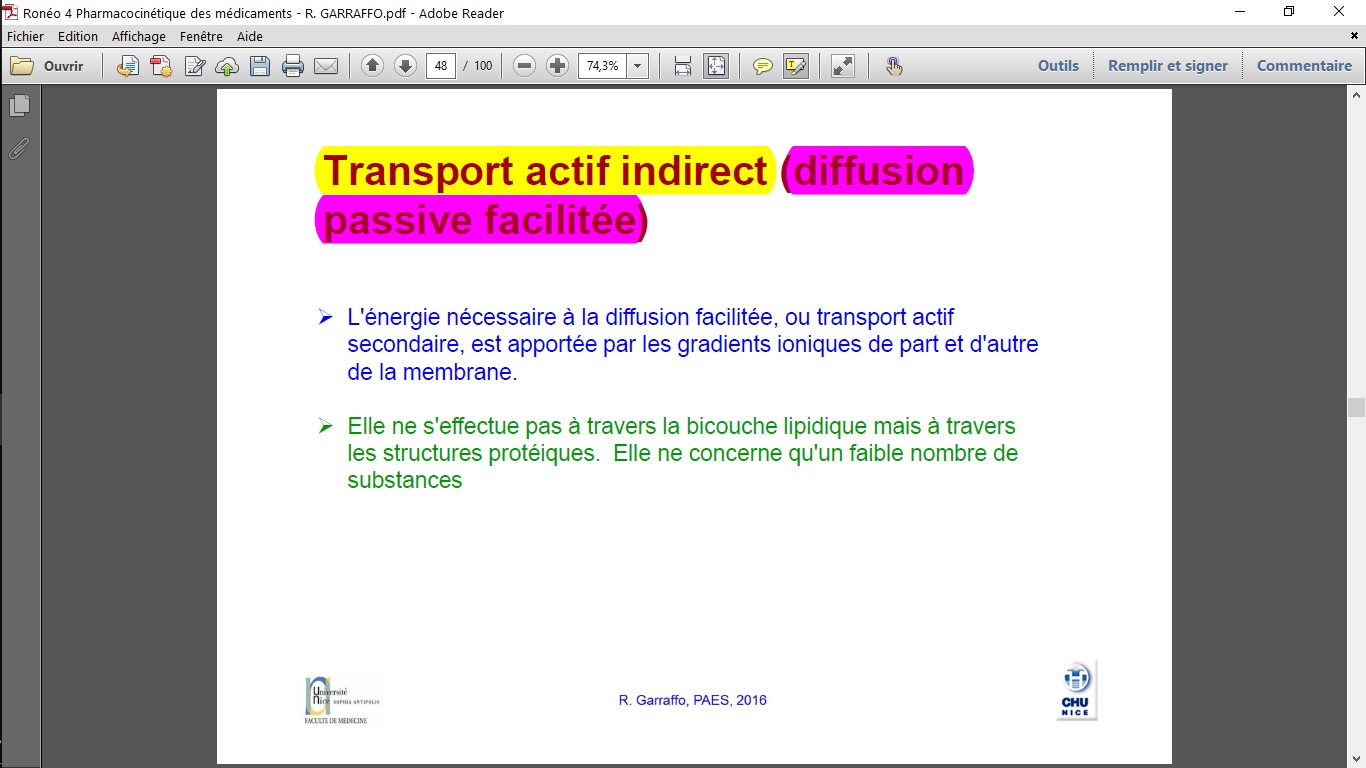Screen dimensions: 1366x768
Task: Expand the Commentaire pane
Action: [1304, 66]
